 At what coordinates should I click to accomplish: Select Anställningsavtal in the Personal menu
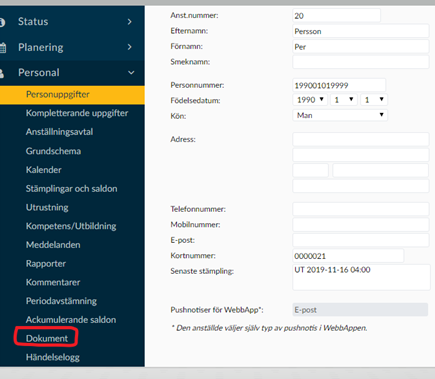tap(59, 132)
